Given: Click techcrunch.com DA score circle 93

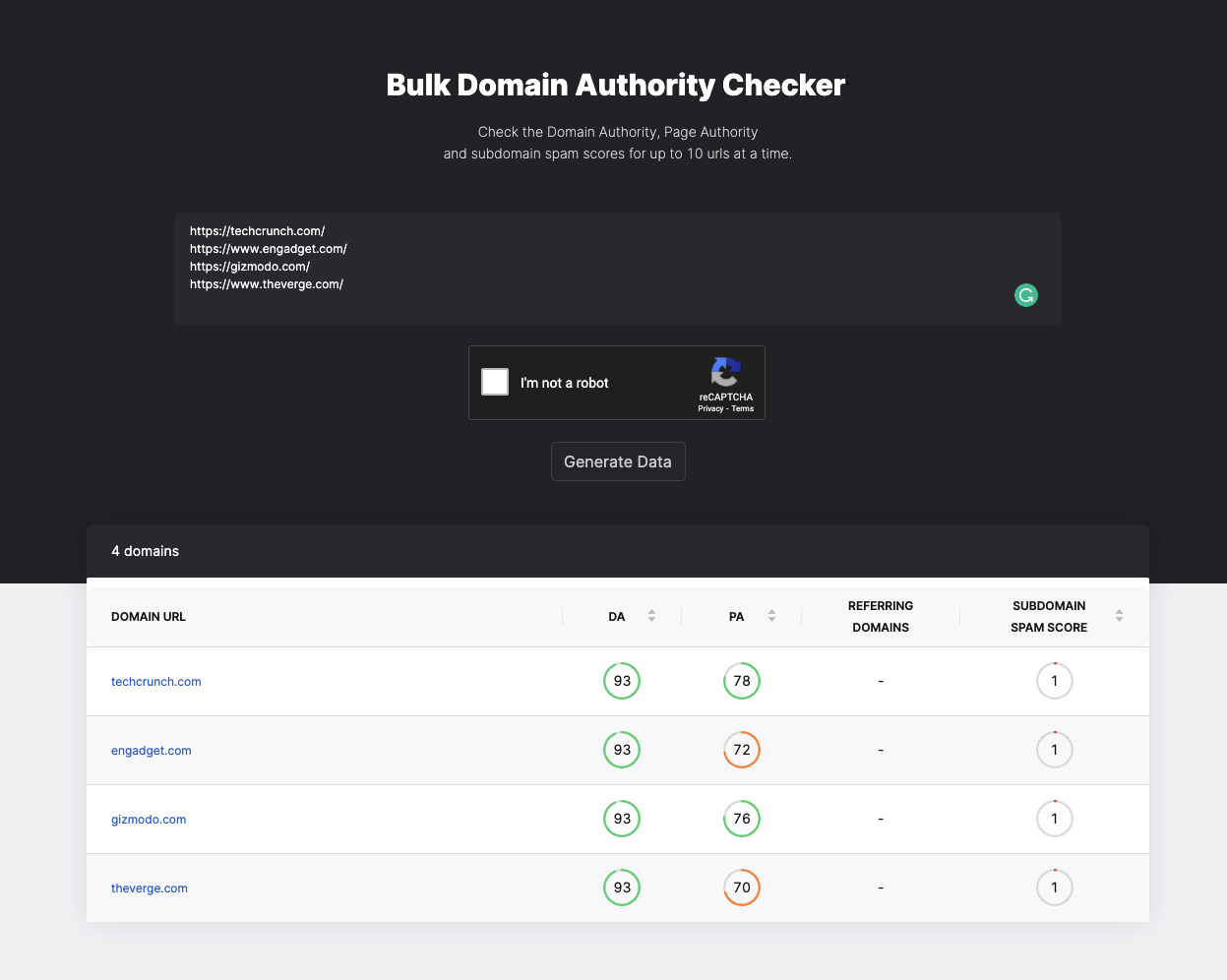Looking at the screenshot, I should click(622, 681).
